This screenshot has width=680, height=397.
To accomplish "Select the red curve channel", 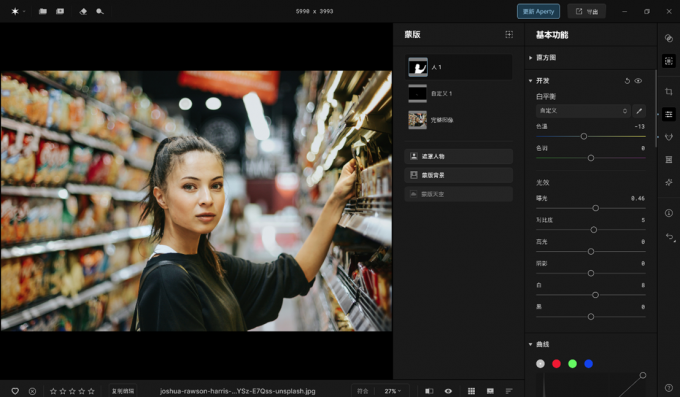I will pyautogui.click(x=556, y=364).
